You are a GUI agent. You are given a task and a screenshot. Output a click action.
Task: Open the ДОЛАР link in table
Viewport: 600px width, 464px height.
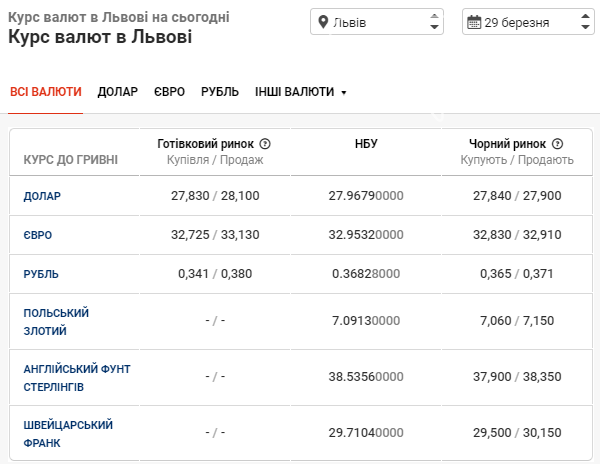[x=42, y=196]
